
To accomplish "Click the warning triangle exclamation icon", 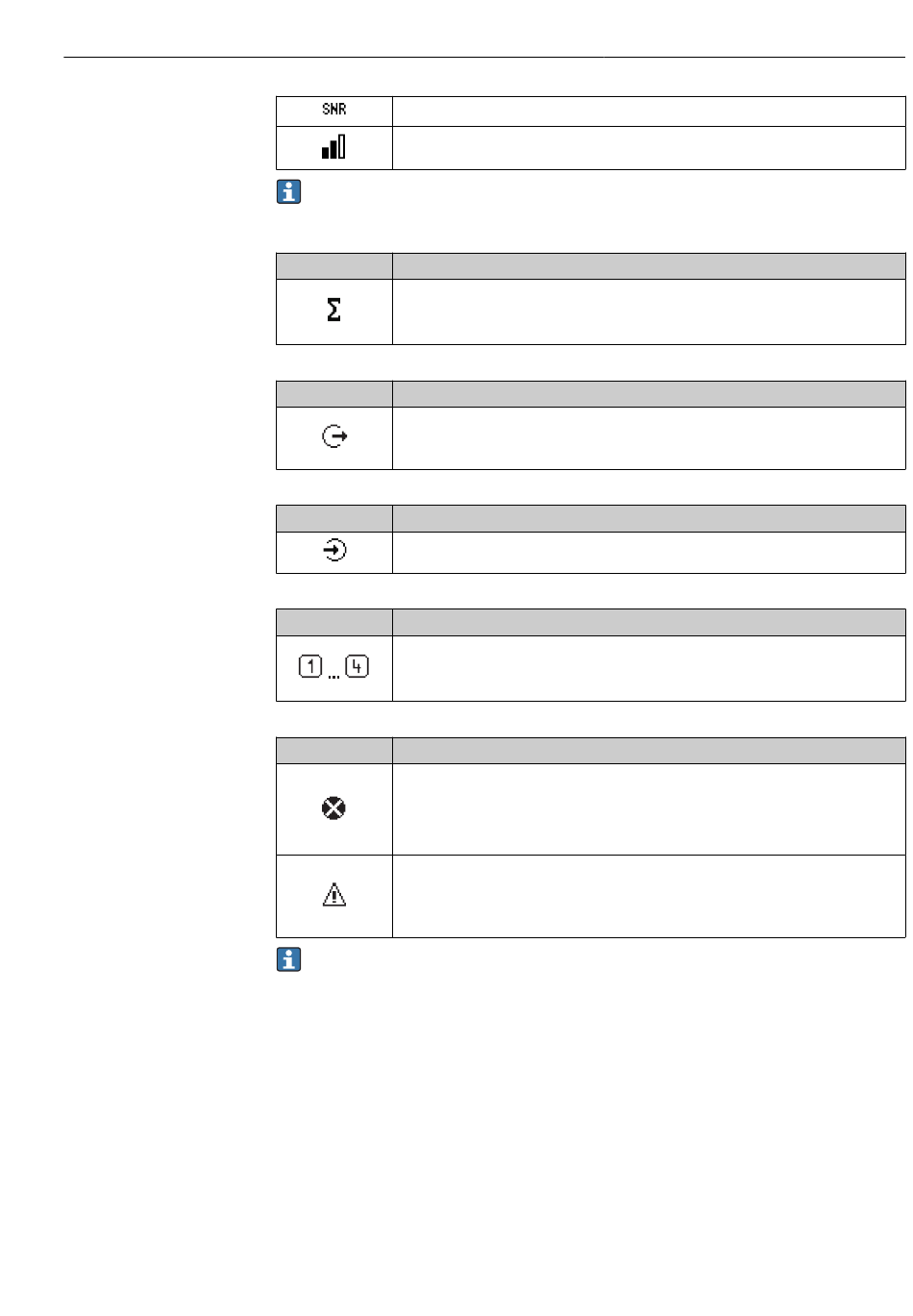I will click(x=333, y=895).
